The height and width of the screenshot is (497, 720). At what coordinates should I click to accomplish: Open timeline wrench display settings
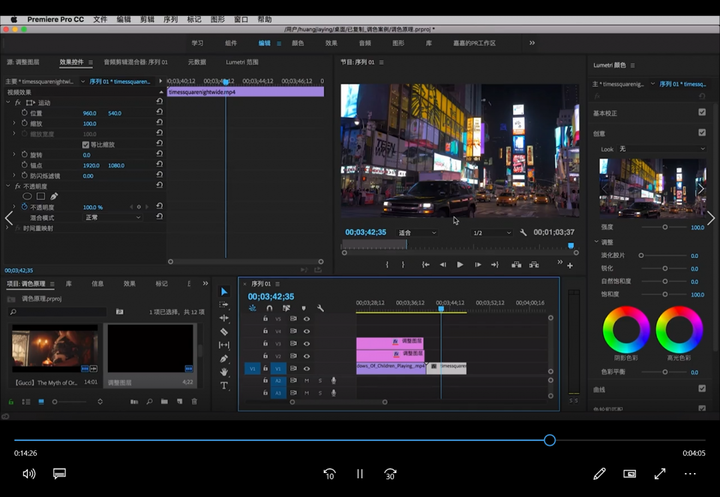point(320,308)
